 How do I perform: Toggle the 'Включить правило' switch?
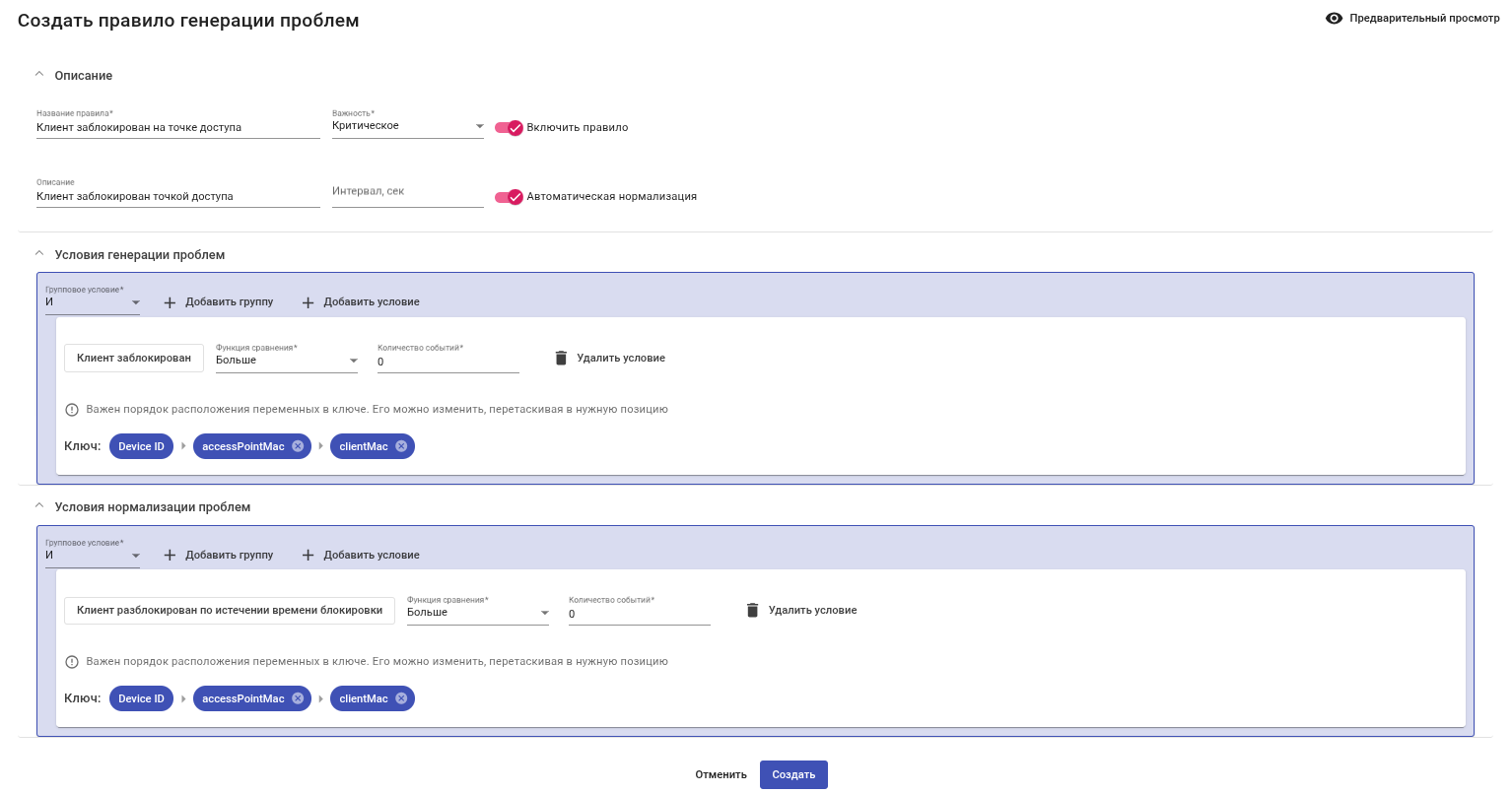(x=509, y=127)
